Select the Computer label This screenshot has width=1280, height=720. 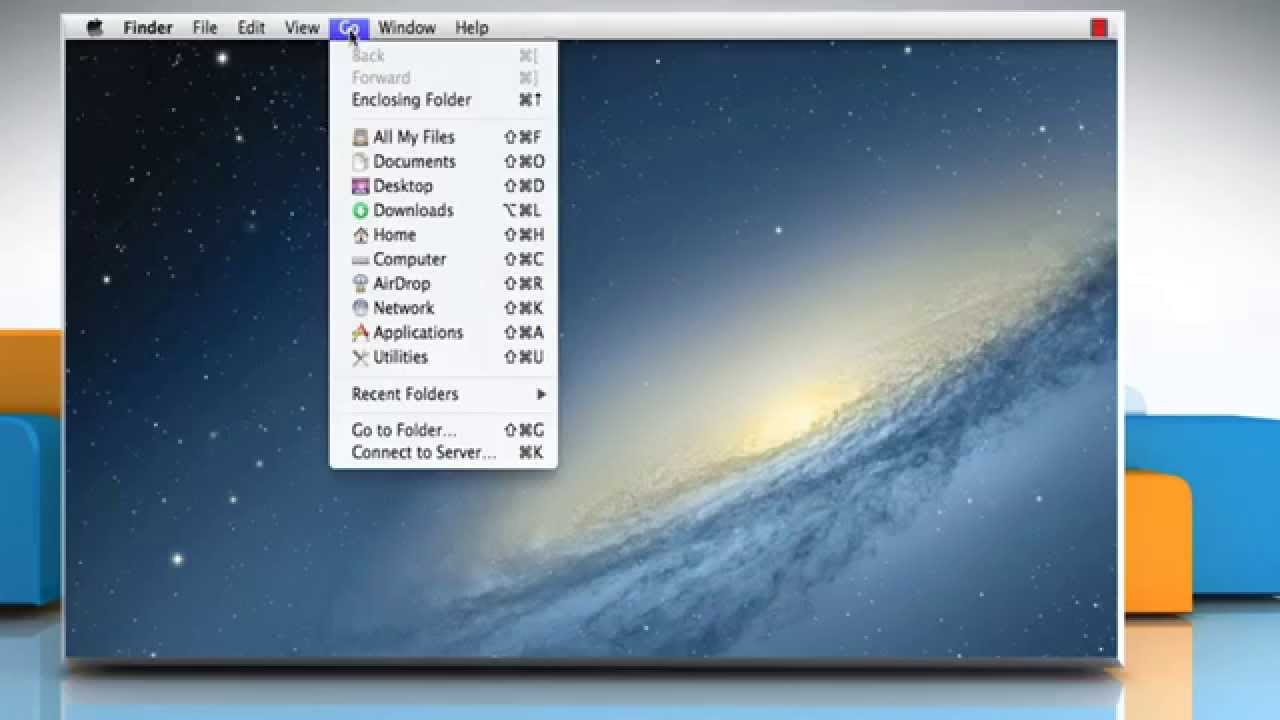pyautogui.click(x=409, y=260)
